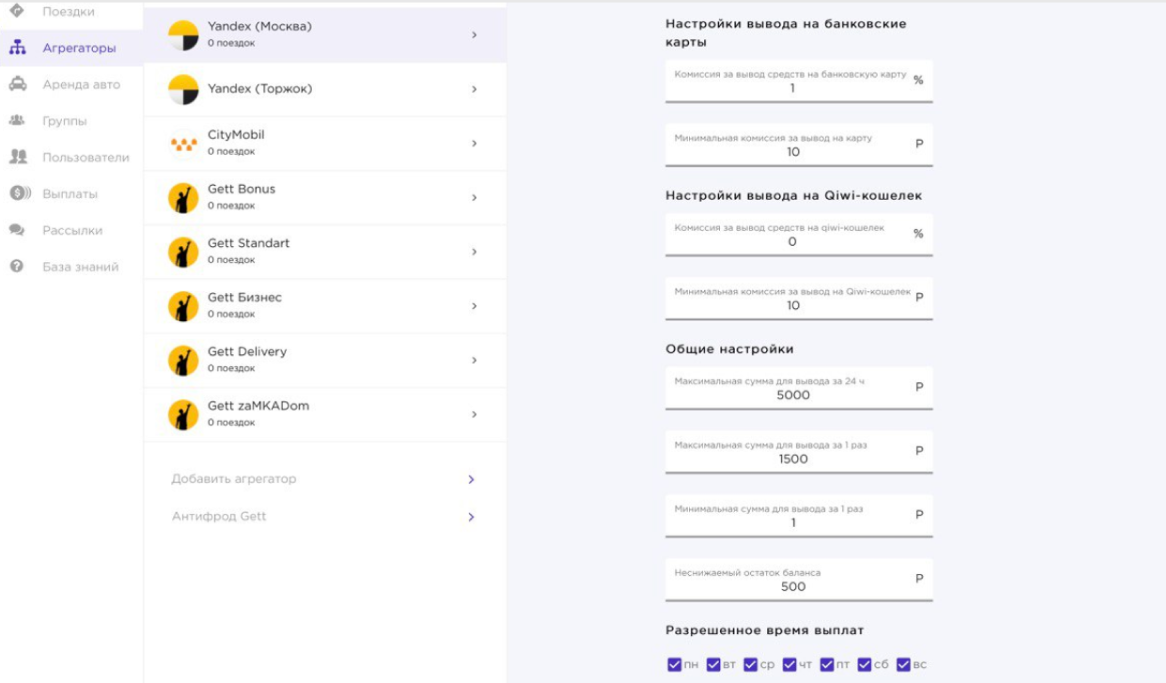Disable the вс (Sunday) payout checkbox
1166x683 pixels.
pyautogui.click(x=904, y=665)
